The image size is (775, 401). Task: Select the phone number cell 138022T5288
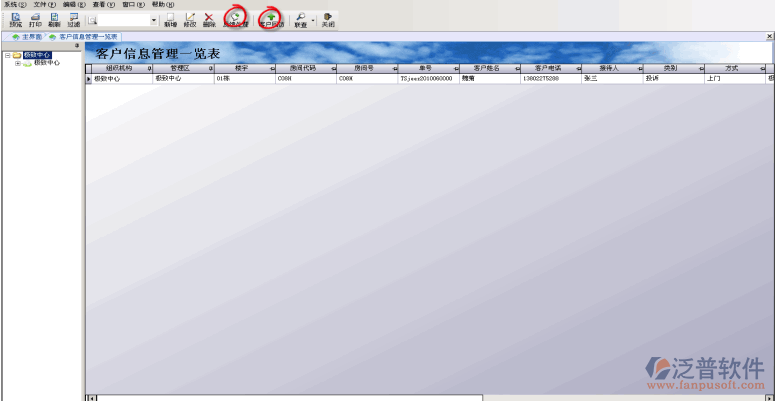[551, 79]
